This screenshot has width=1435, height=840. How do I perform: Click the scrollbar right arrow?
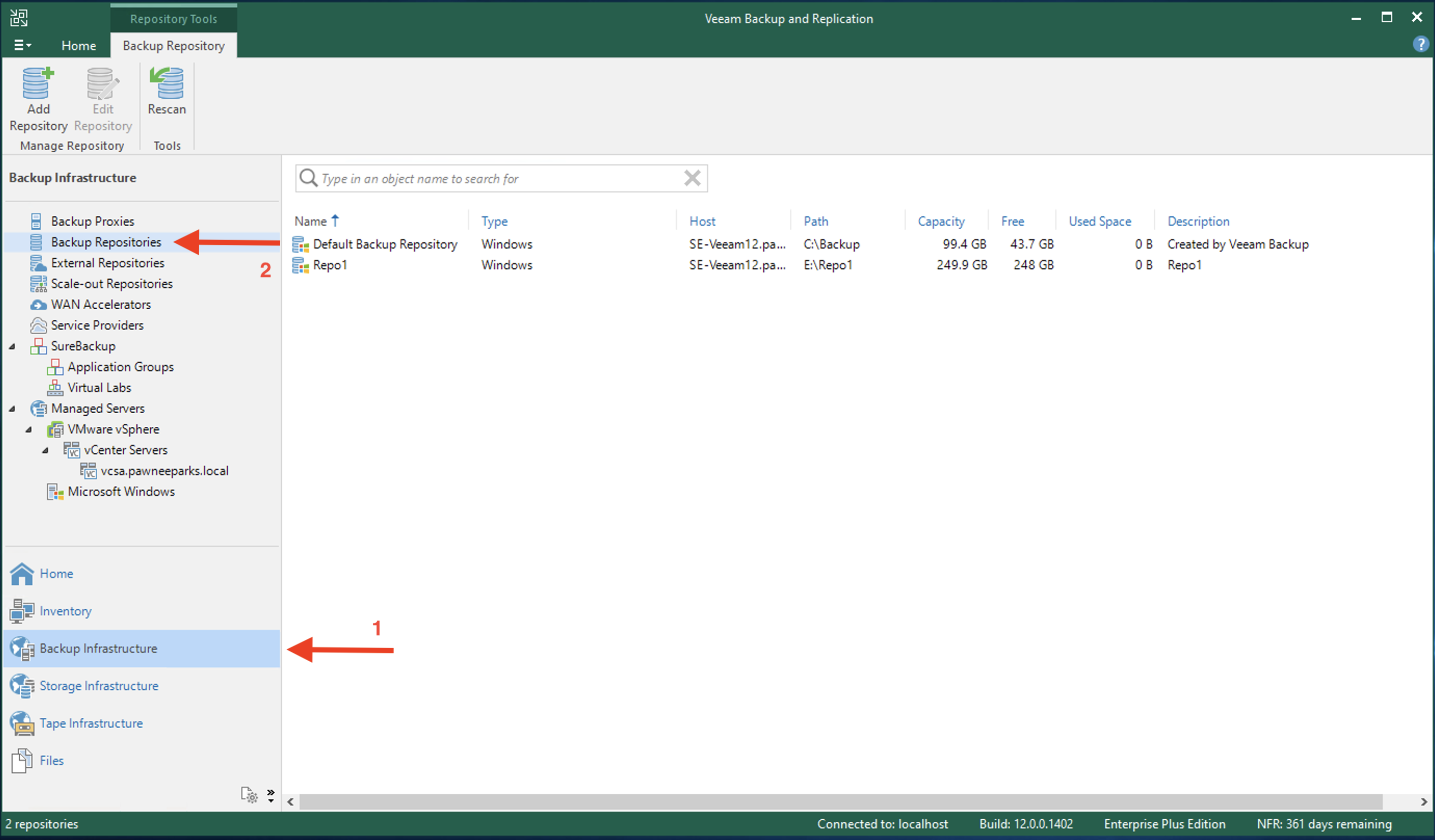[x=1424, y=802]
